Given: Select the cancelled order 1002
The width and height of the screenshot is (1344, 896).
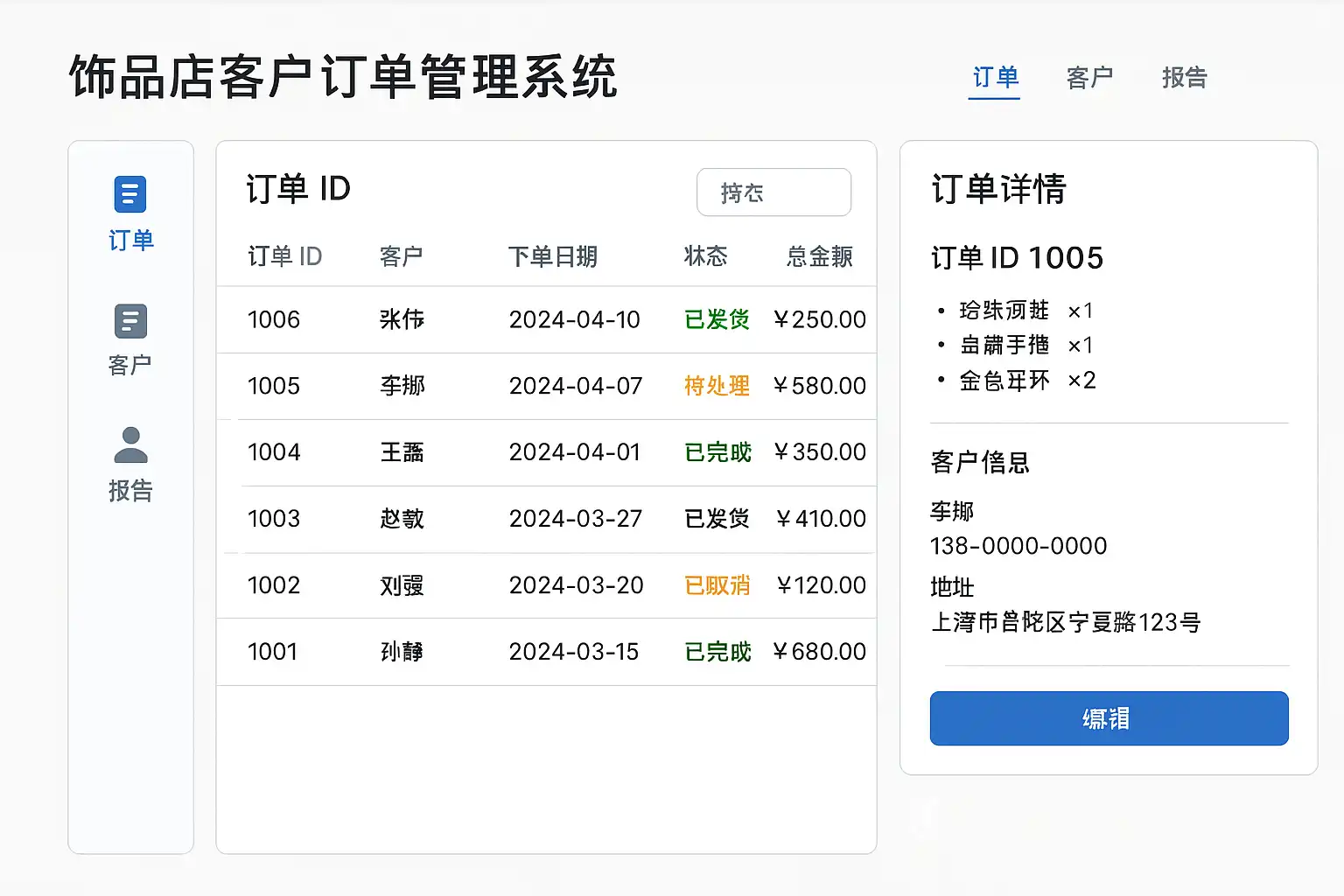Looking at the screenshot, I should (546, 585).
